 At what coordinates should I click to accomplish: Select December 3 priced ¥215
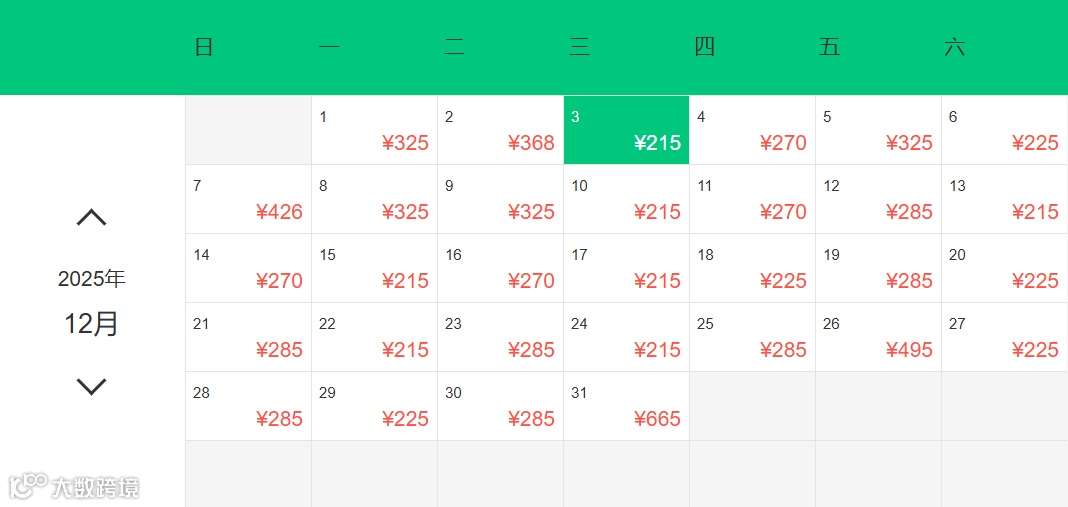(x=627, y=130)
